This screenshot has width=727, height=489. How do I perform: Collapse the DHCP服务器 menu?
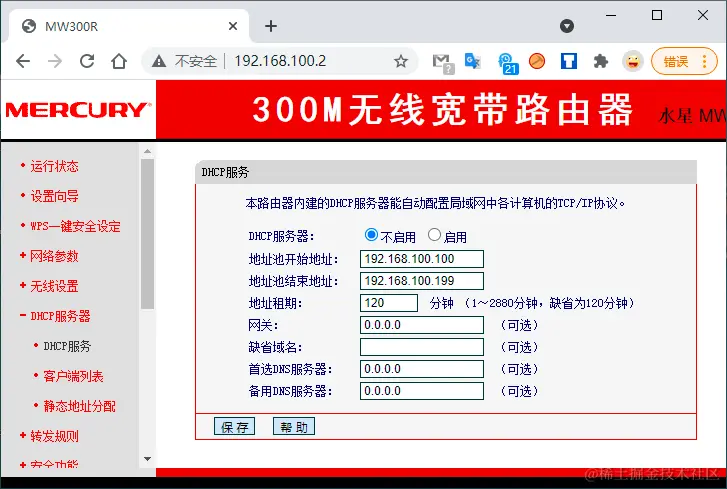[60, 316]
